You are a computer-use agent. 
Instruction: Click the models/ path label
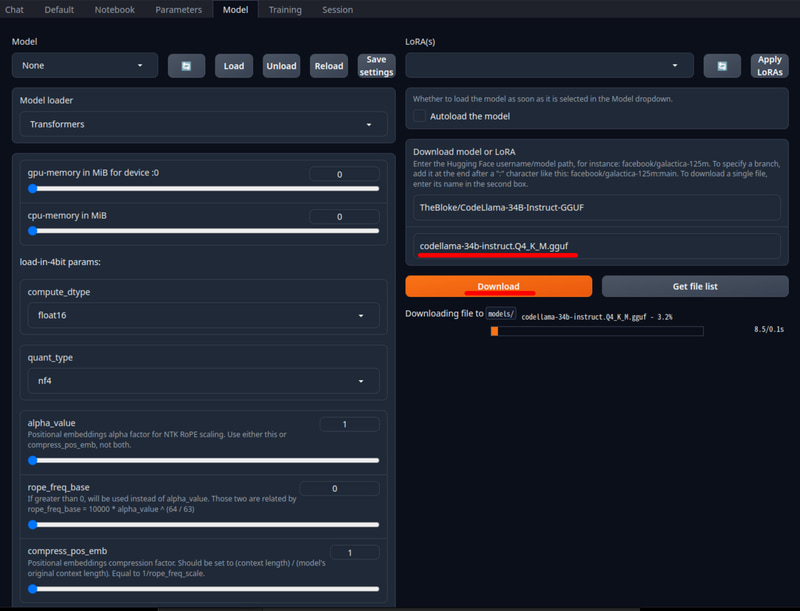pyautogui.click(x=501, y=314)
